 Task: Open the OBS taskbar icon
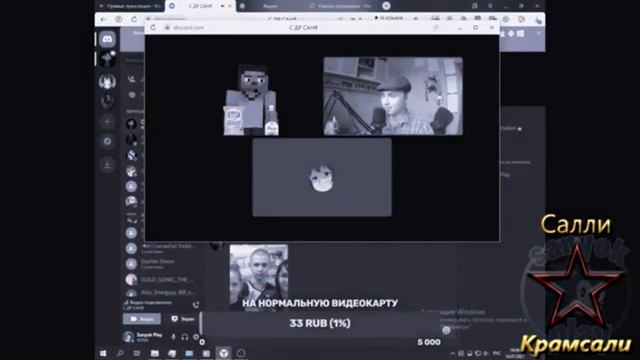pyautogui.click(x=241, y=353)
